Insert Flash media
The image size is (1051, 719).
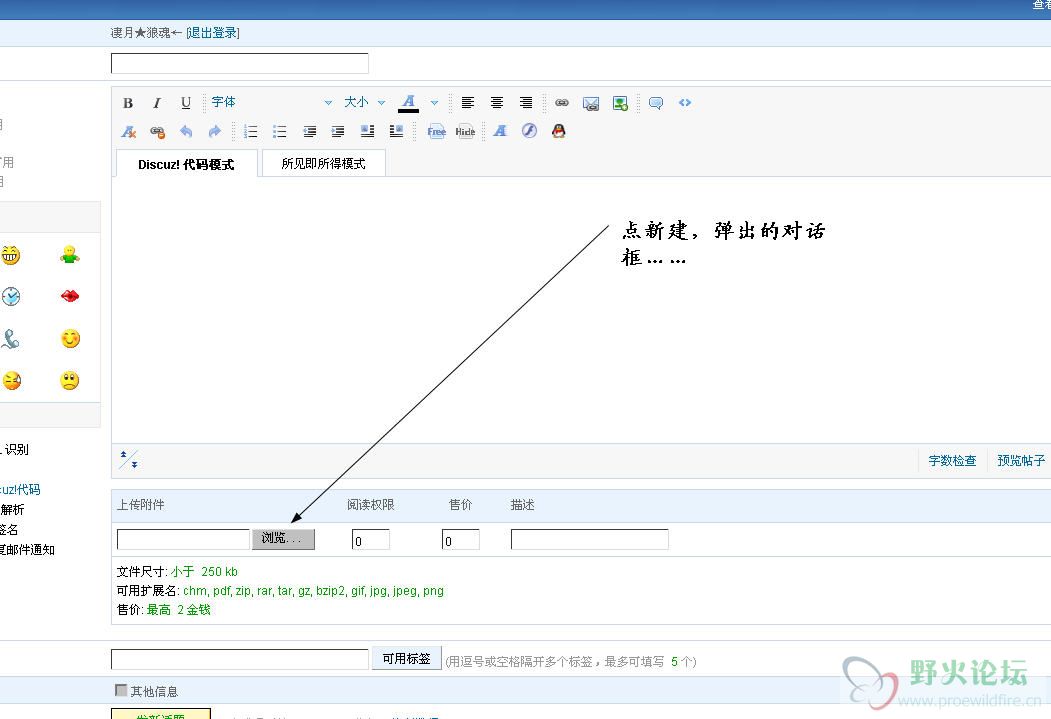(x=530, y=131)
